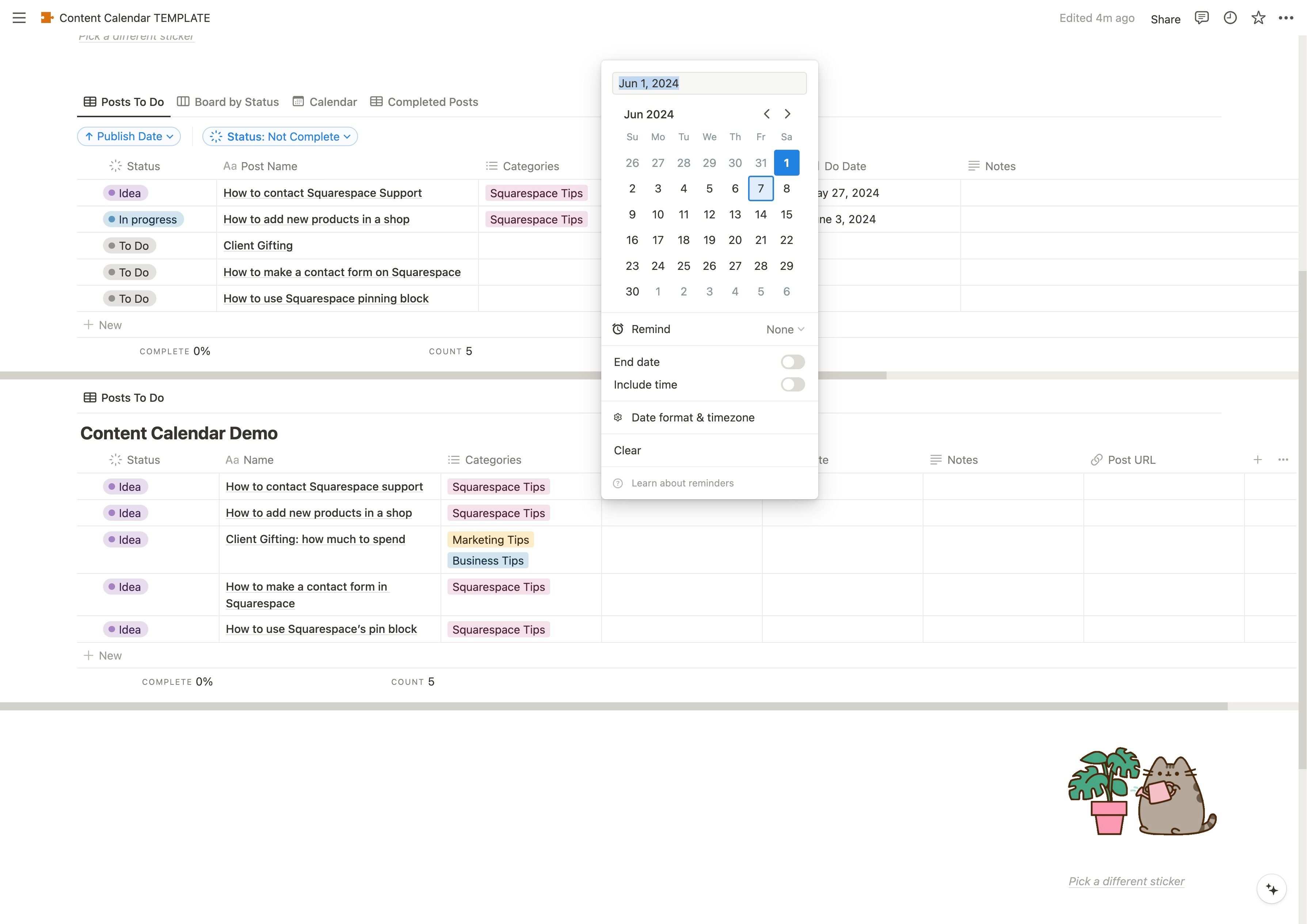Go to previous month in date picker
Image resolution: width=1307 pixels, height=924 pixels.
[x=766, y=114]
